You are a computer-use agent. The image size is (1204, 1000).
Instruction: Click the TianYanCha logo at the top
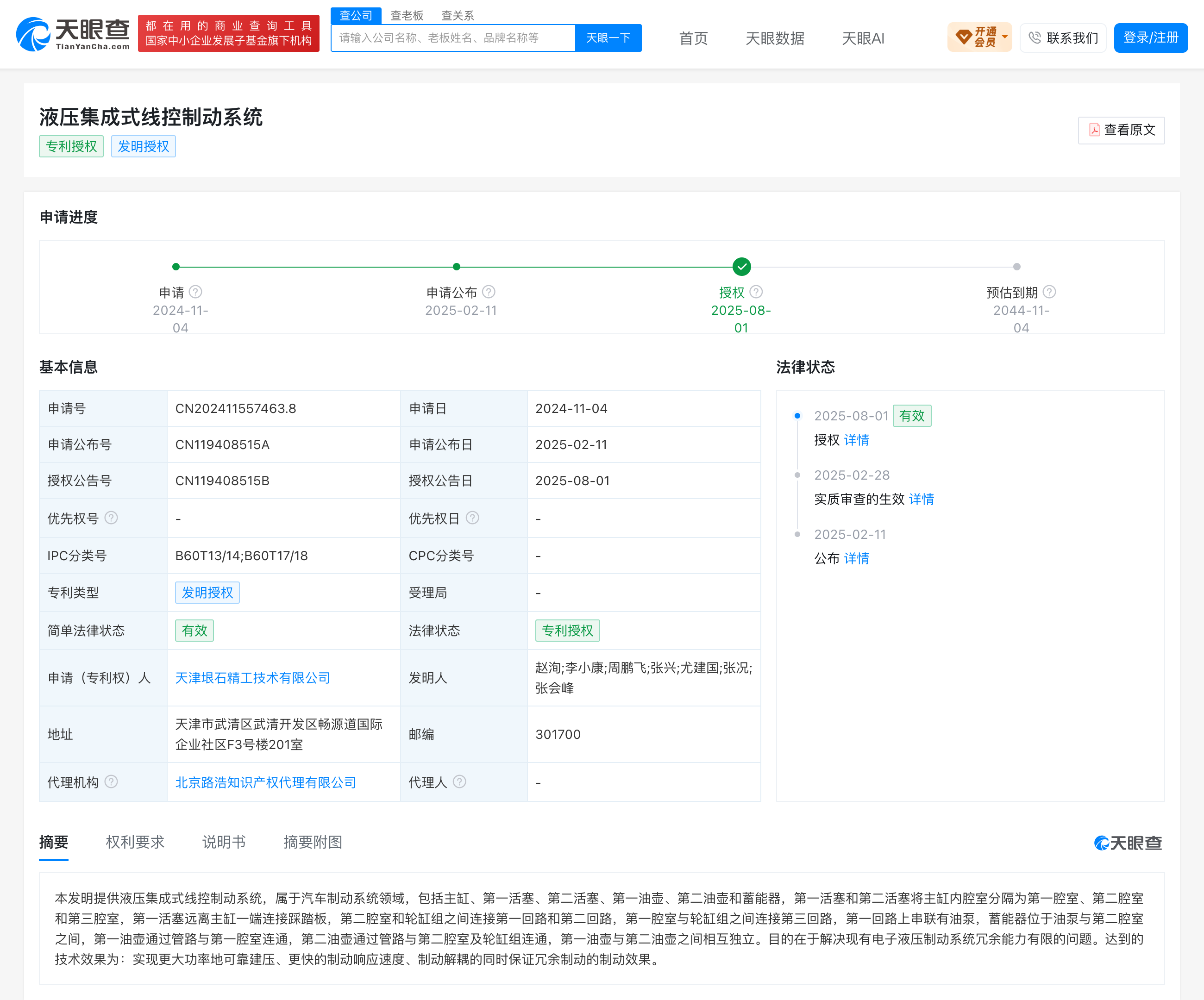tap(73, 34)
